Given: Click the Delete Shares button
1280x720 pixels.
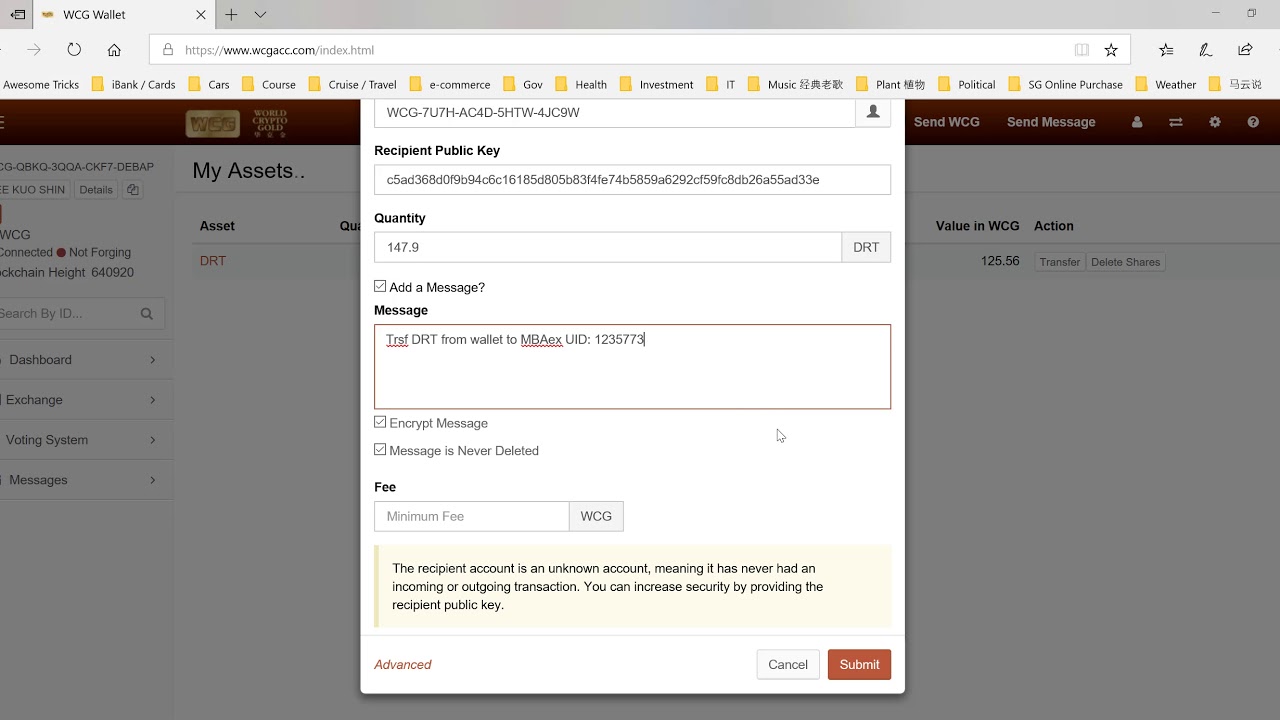Looking at the screenshot, I should (1125, 262).
